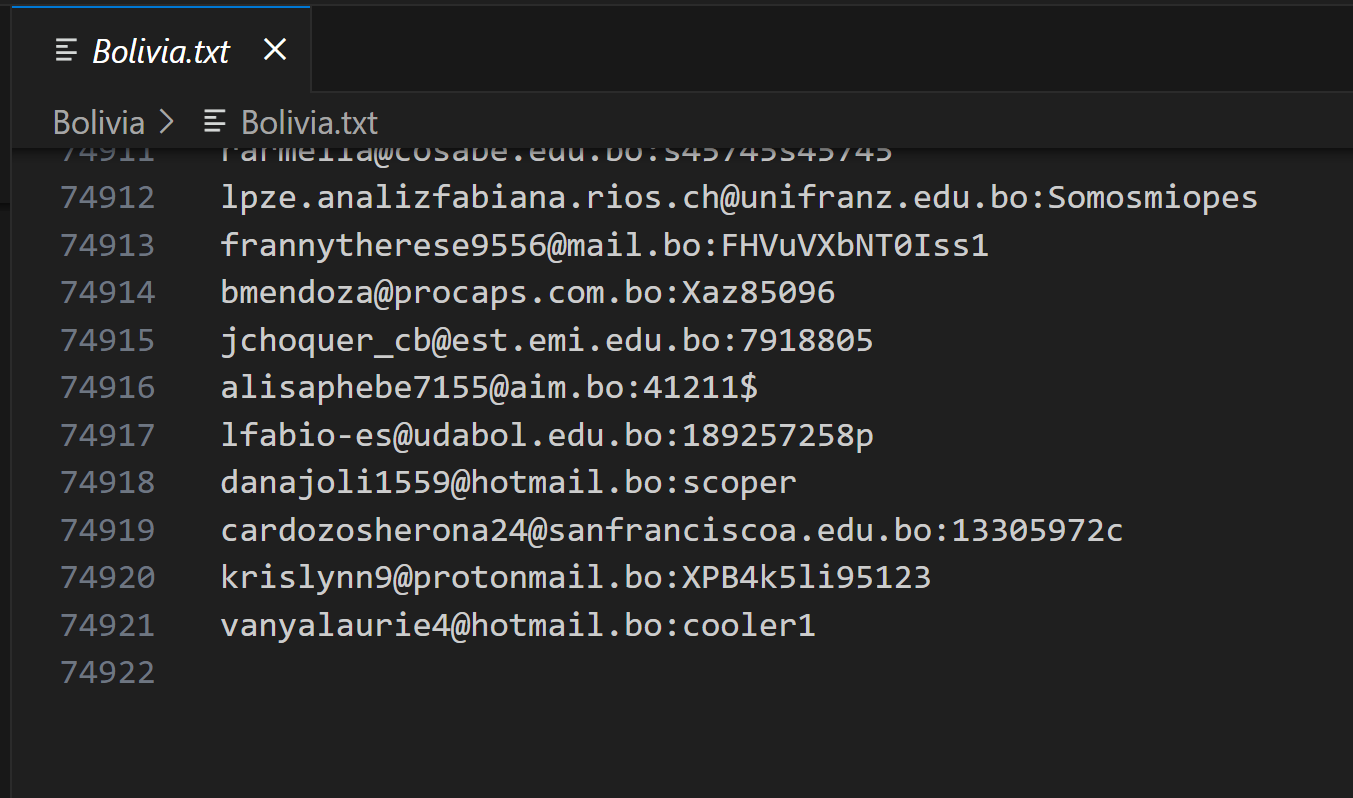The image size is (1353, 798).
Task: Click line number 74912 in the gutter
Action: (x=108, y=197)
